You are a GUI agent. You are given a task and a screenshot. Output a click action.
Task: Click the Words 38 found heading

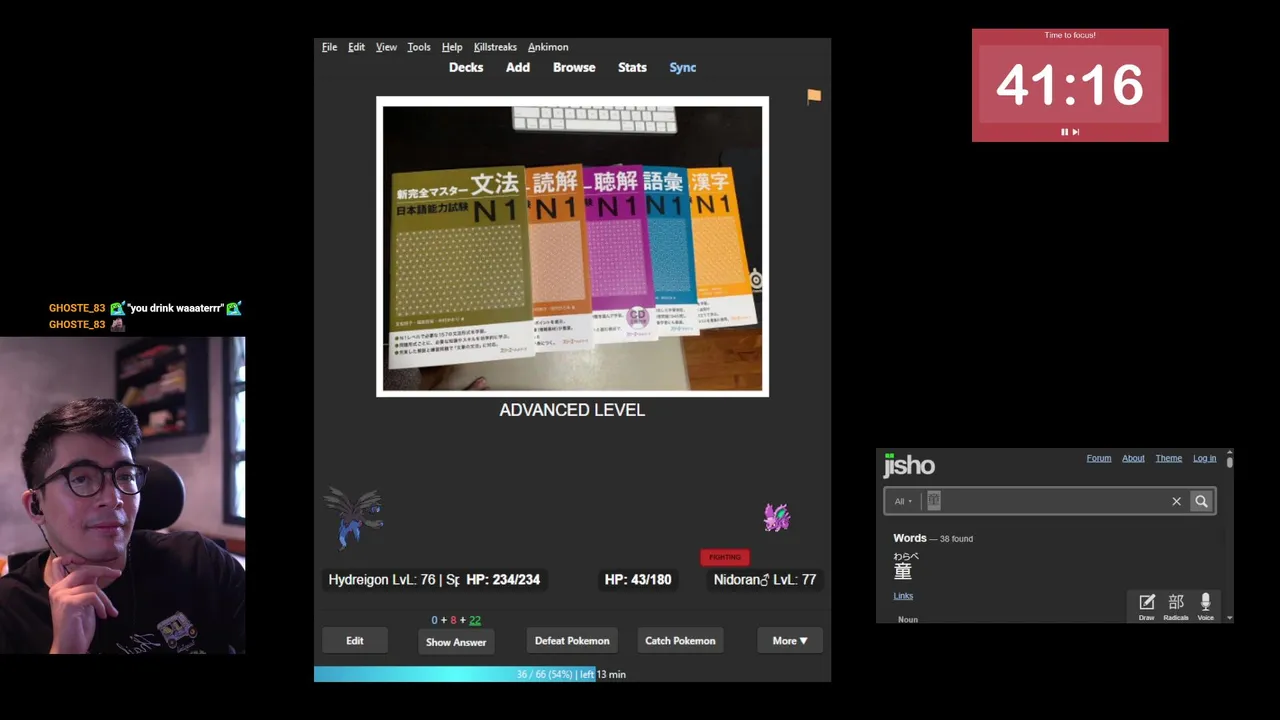pyautogui.click(x=933, y=538)
